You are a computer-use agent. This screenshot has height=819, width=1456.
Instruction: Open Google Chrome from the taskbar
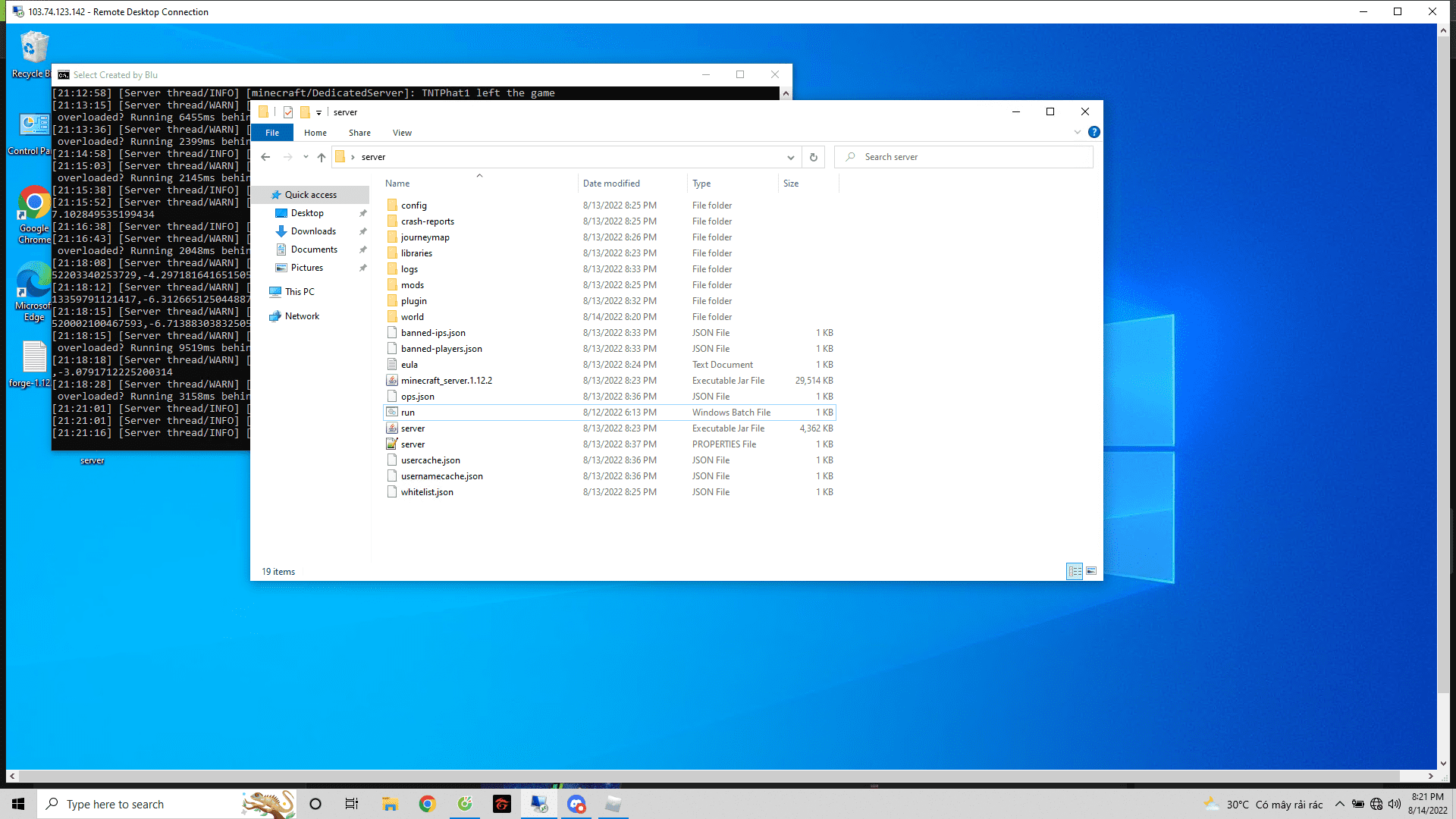(427, 804)
